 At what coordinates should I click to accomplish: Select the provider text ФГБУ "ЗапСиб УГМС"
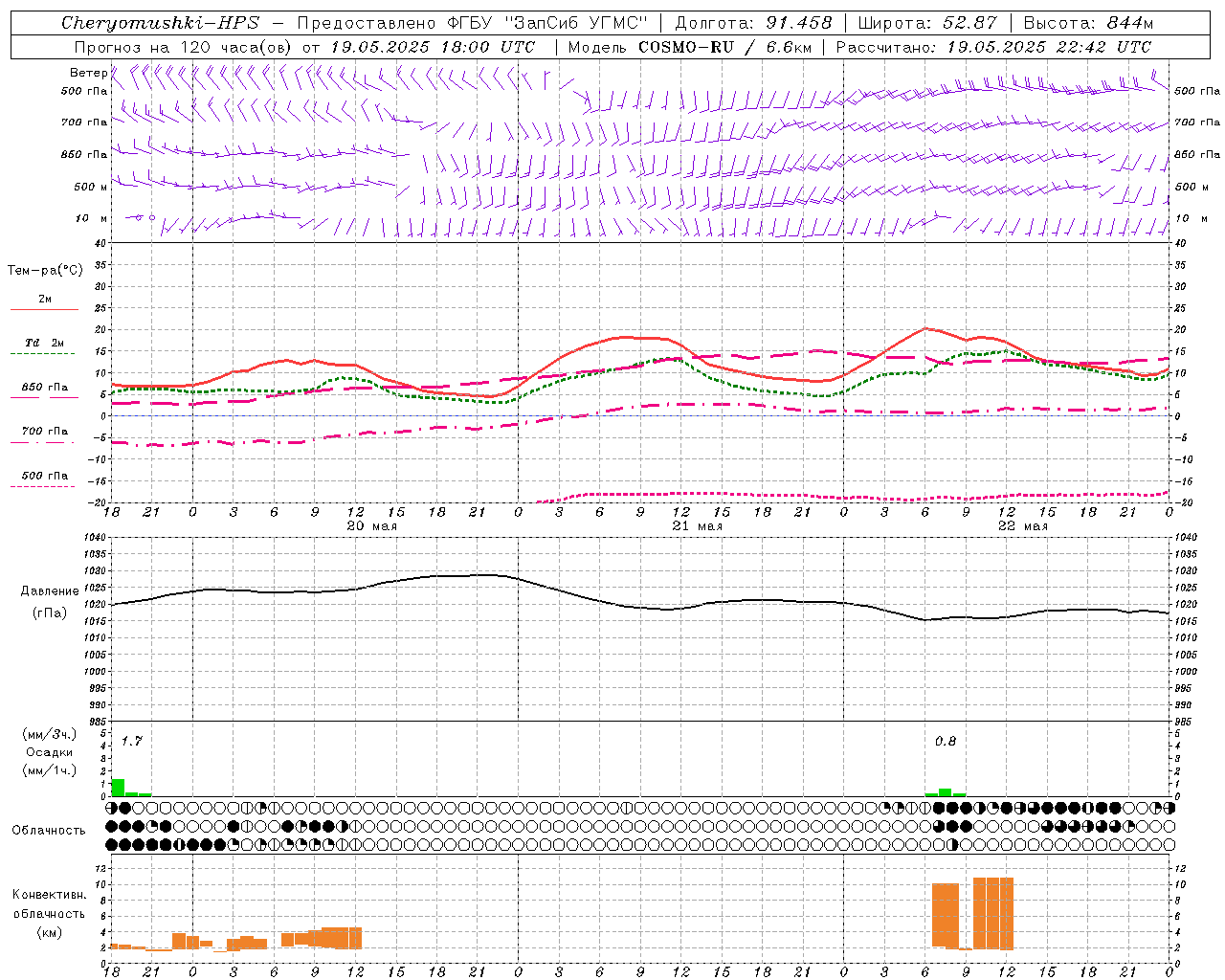coord(546,23)
